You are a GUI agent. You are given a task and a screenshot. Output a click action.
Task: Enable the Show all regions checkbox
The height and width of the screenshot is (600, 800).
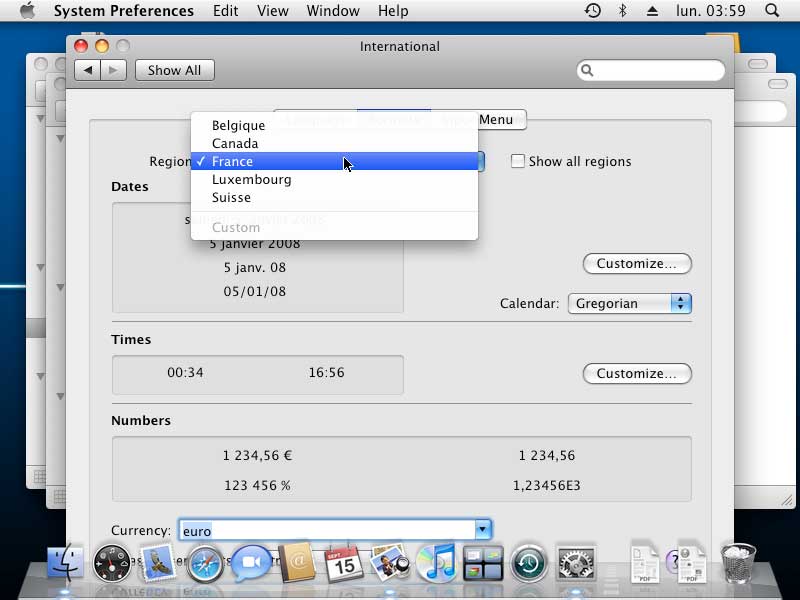tap(517, 161)
